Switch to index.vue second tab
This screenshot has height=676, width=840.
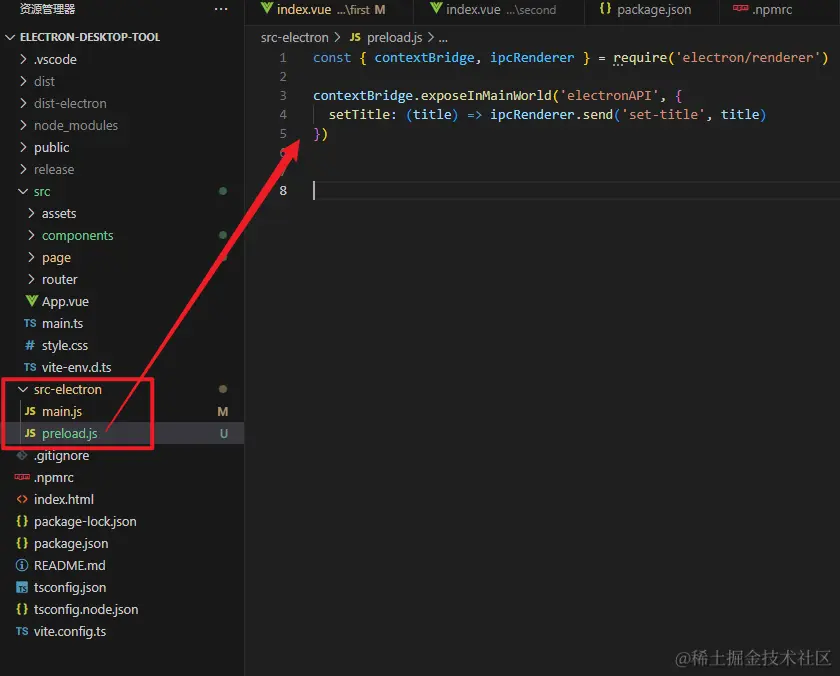pyautogui.click(x=498, y=10)
